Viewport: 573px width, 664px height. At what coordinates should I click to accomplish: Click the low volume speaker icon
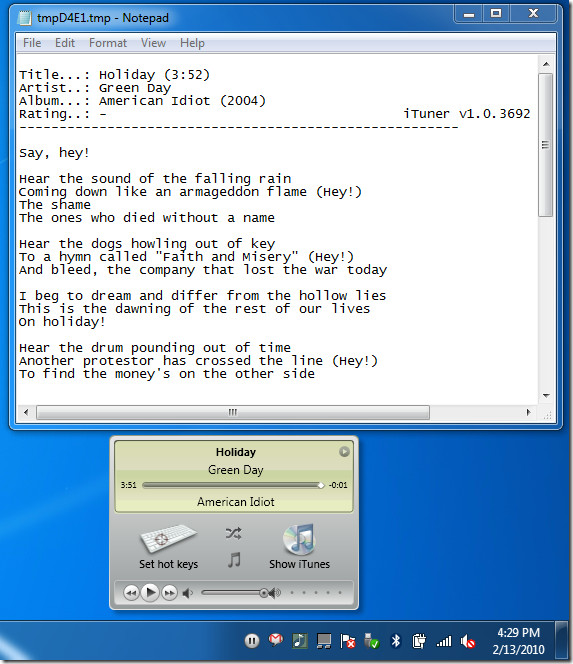187,593
